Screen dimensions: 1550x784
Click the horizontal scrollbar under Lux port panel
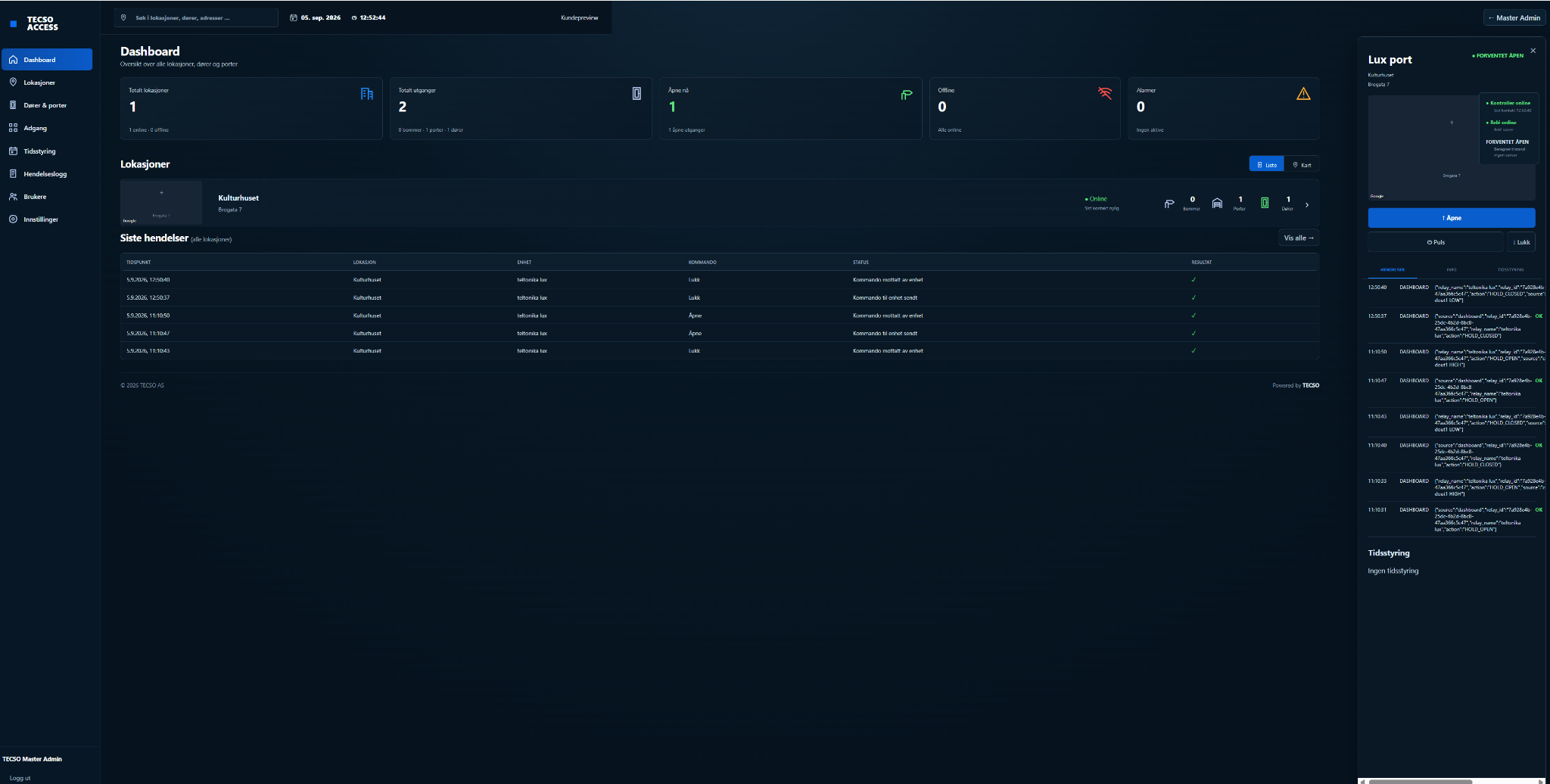coord(1452,781)
